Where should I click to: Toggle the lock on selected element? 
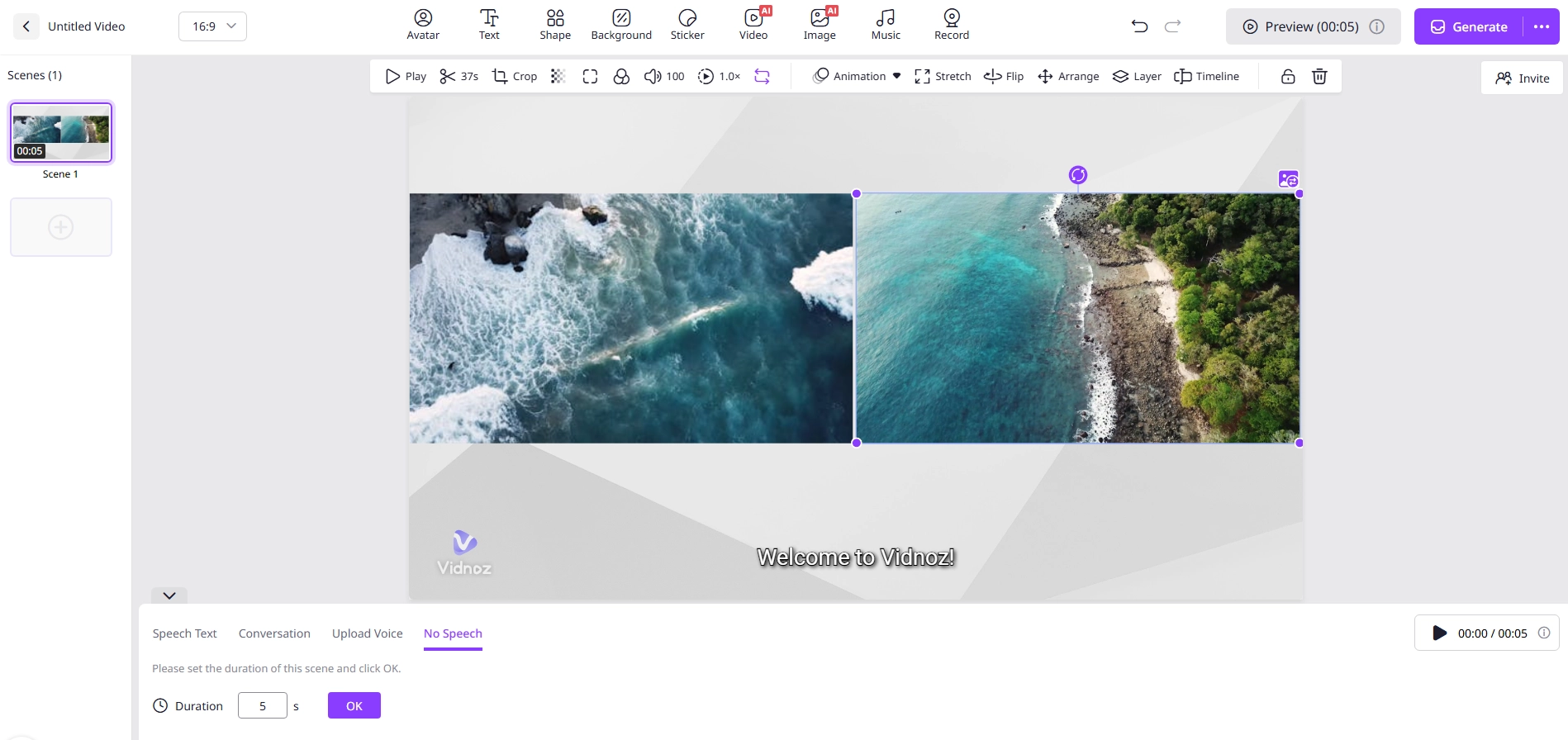[1287, 76]
